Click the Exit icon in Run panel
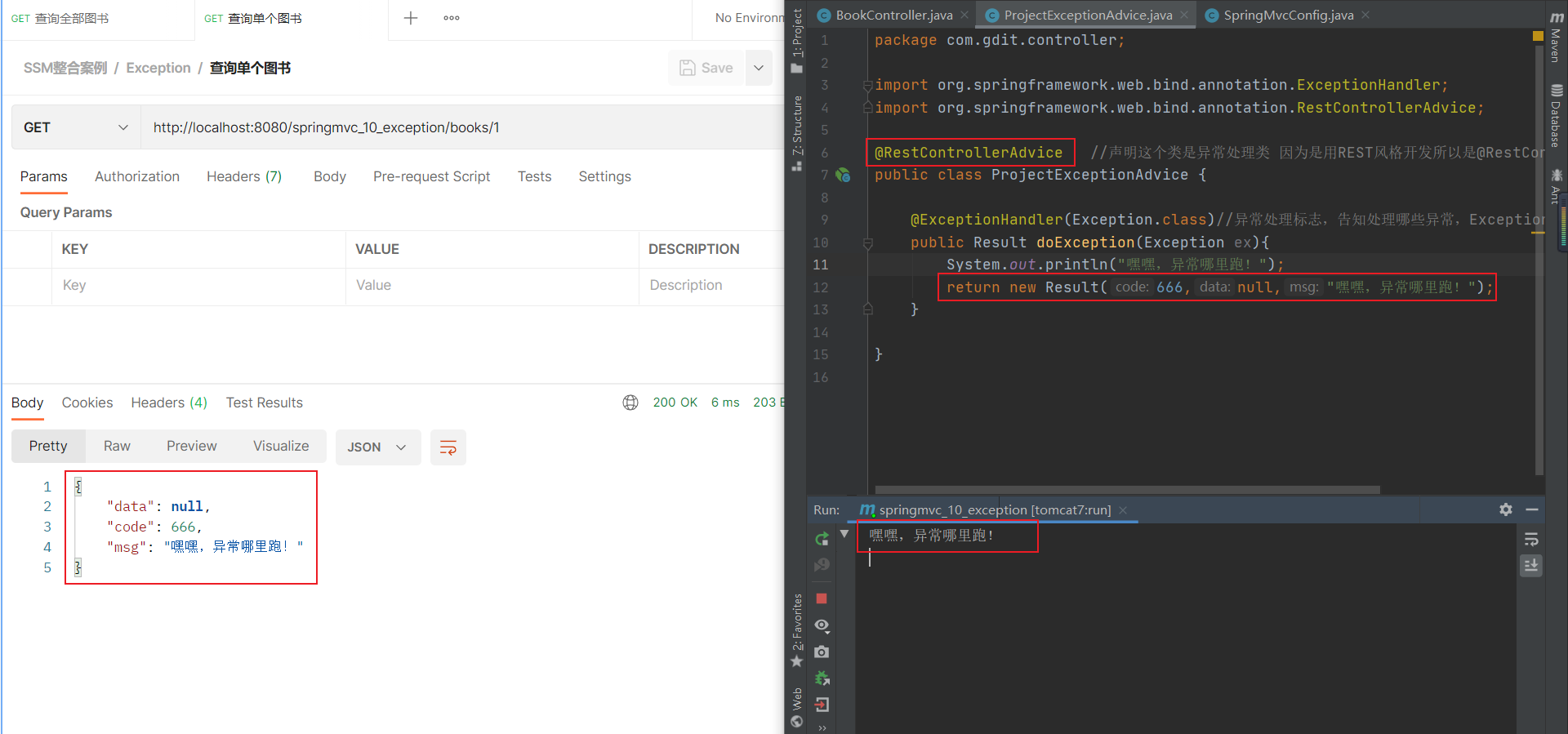 point(822,705)
